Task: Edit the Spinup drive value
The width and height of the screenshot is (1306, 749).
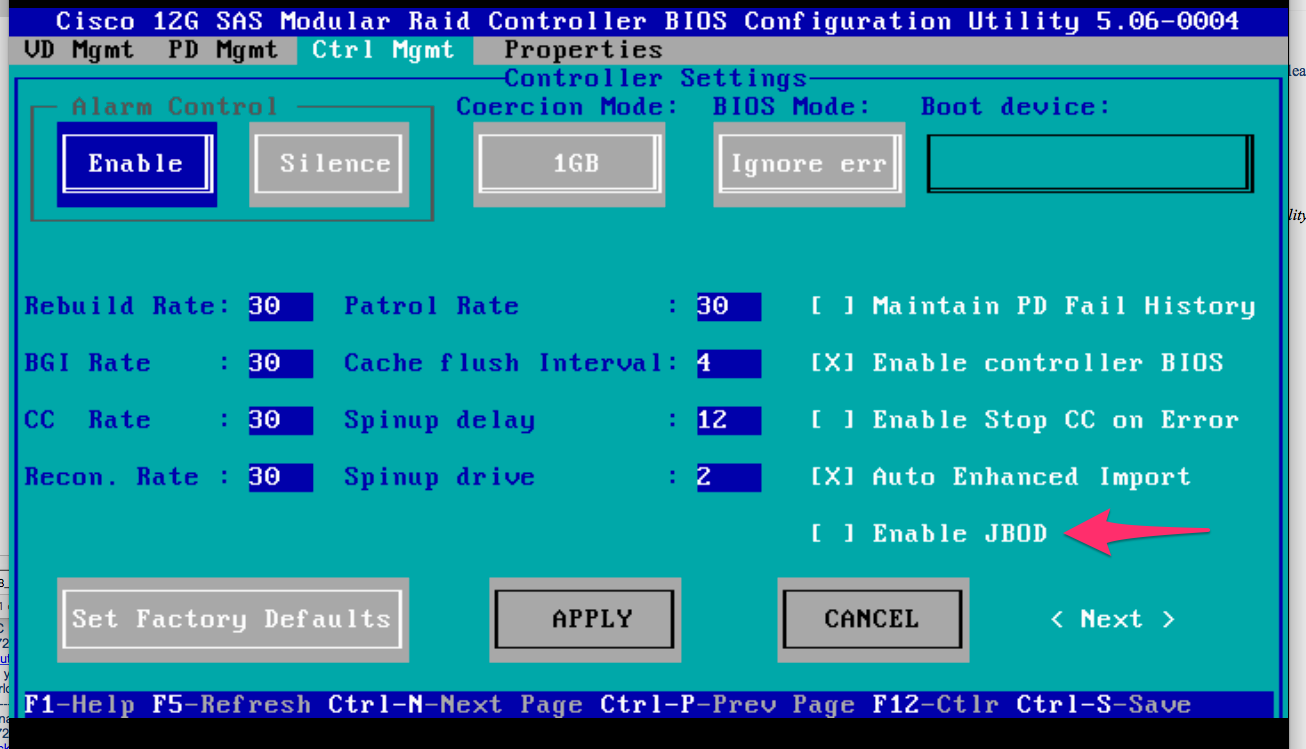Action: tap(728, 477)
